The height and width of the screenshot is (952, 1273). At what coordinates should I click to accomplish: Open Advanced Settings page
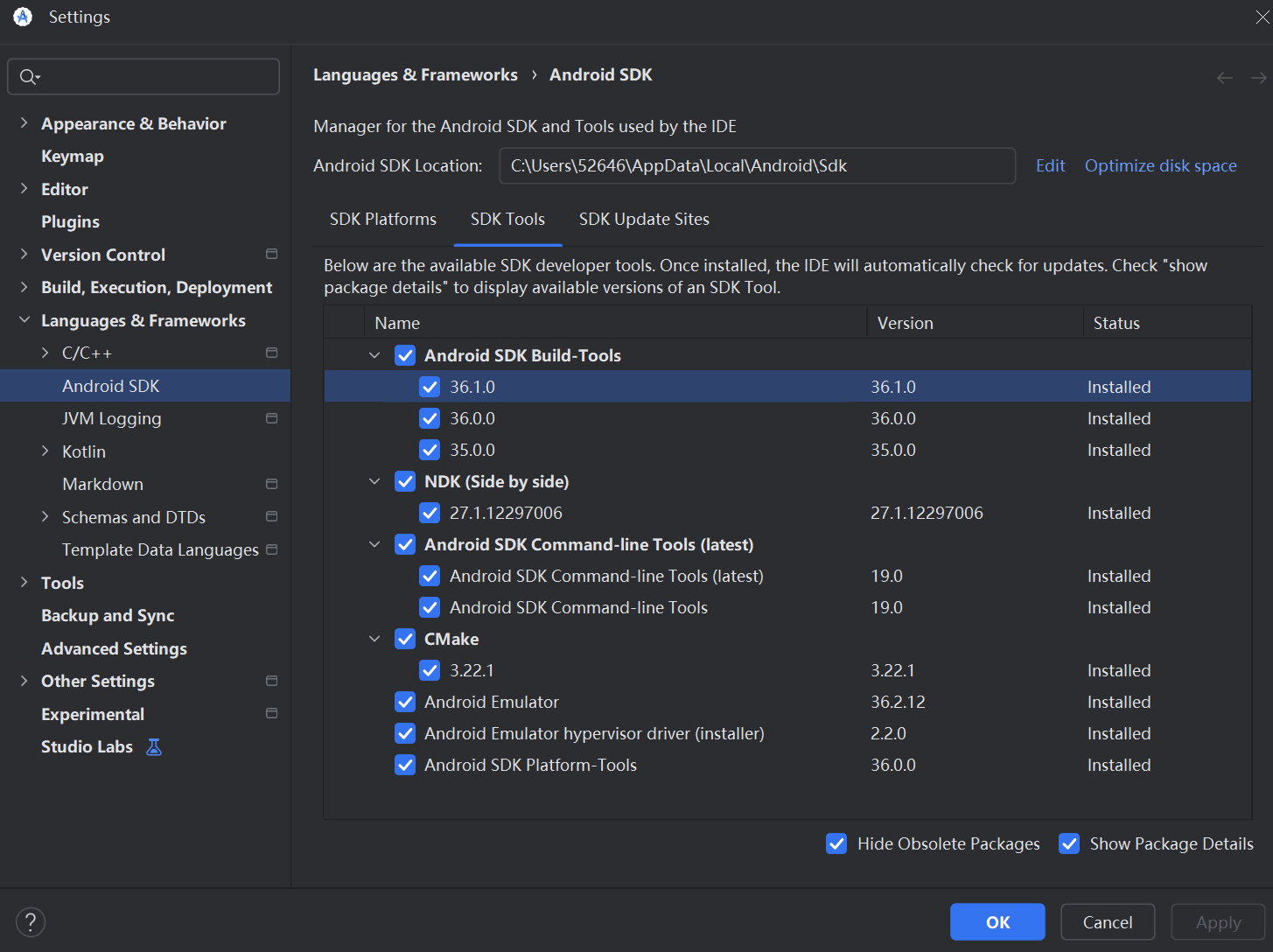(114, 648)
